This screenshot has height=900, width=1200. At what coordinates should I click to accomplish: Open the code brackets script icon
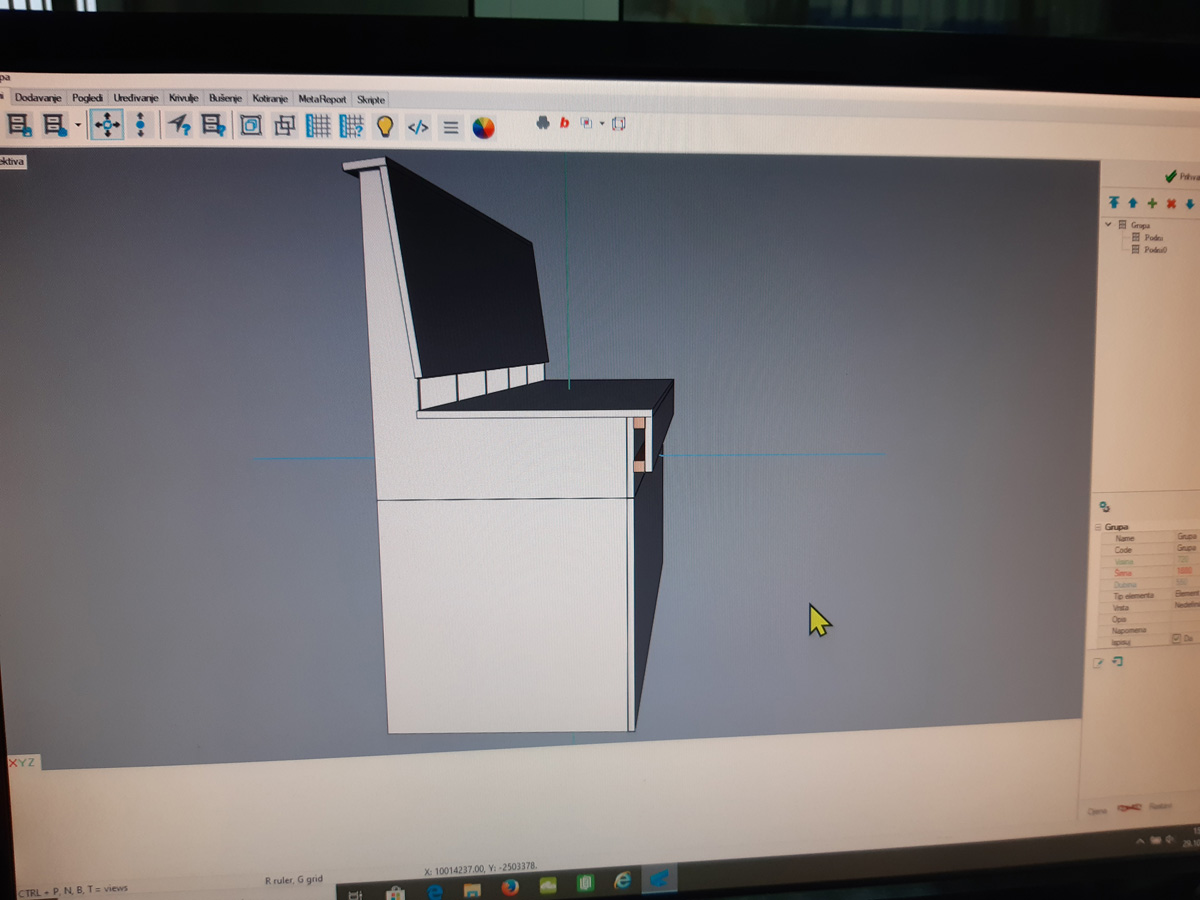point(419,127)
